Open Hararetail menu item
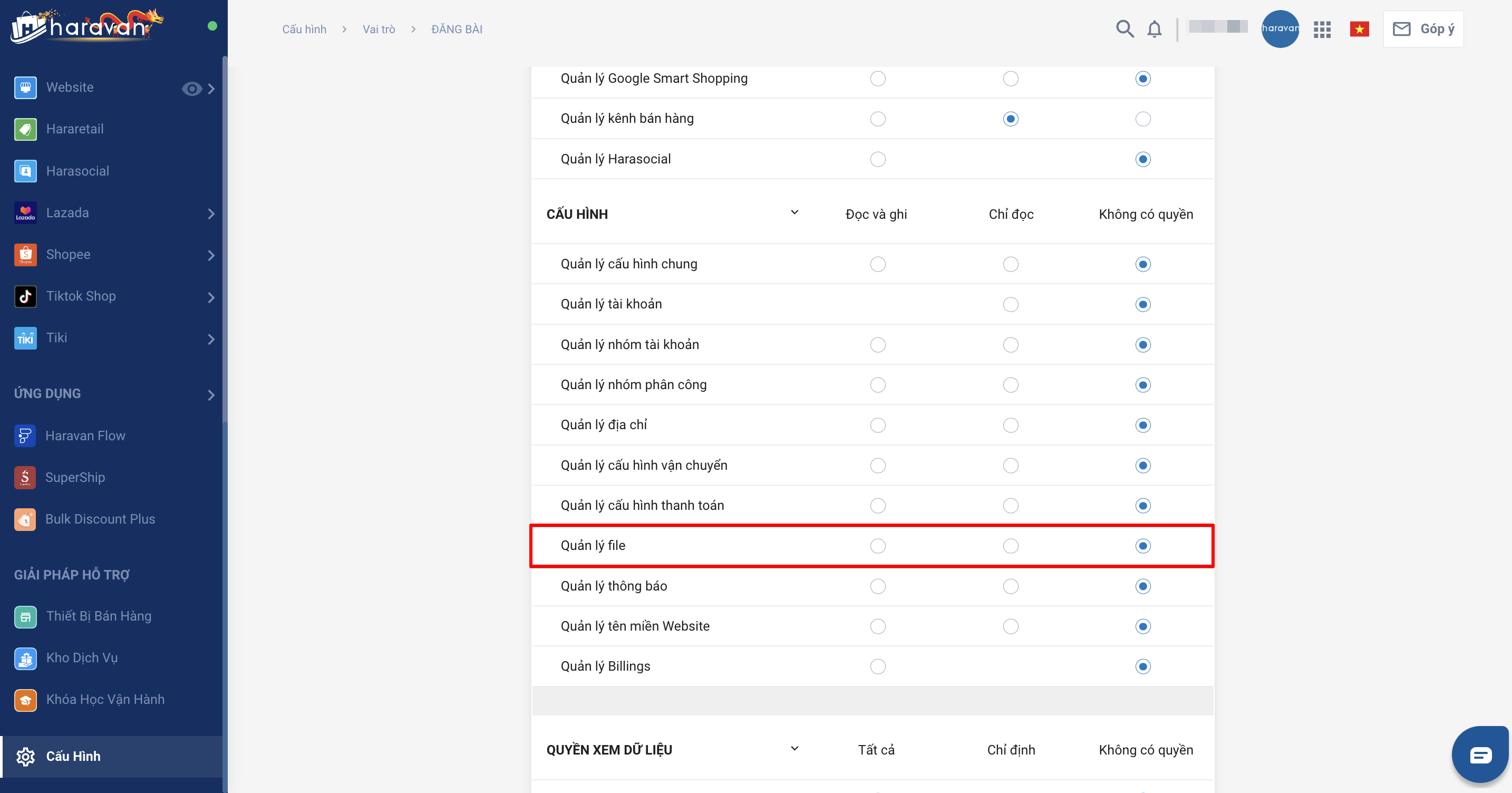 pos(74,129)
